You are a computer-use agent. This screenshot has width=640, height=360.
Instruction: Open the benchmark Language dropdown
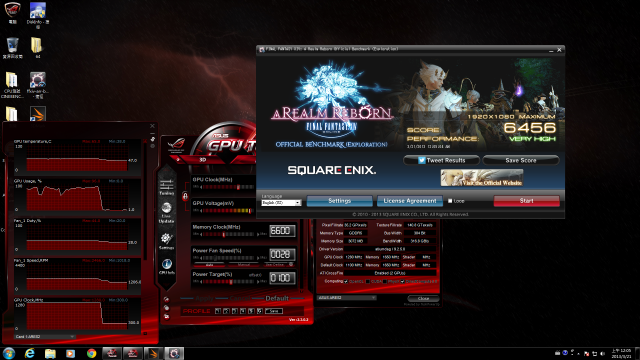281,202
